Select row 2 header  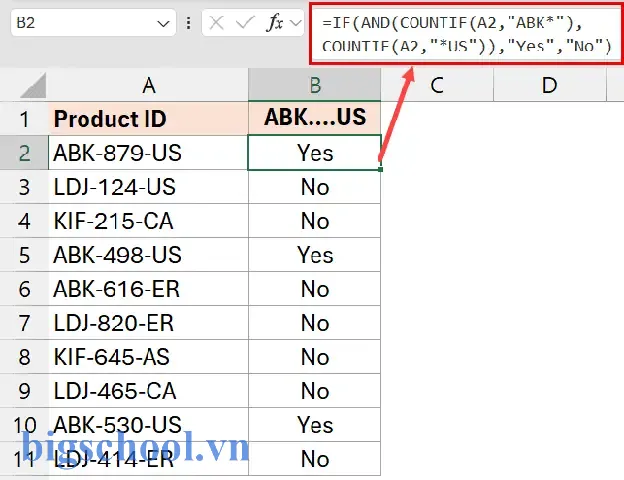pyautogui.click(x=24, y=153)
